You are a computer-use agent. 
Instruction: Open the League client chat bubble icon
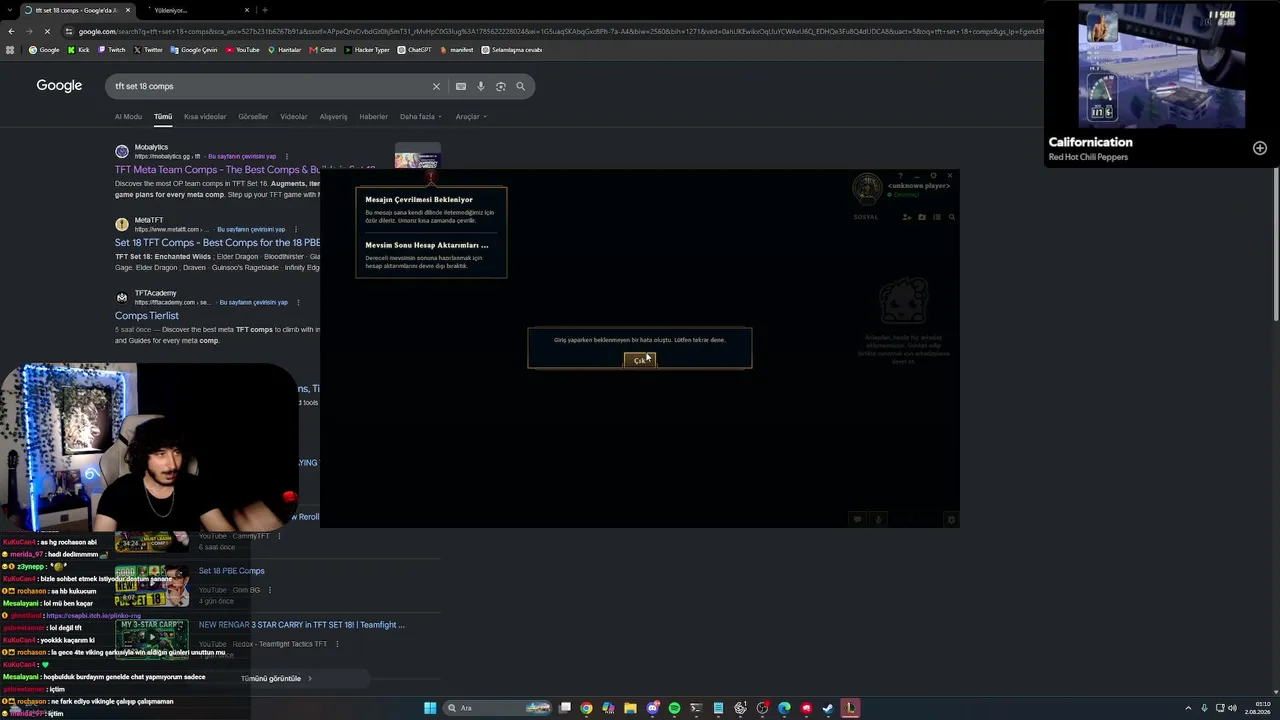click(x=857, y=519)
